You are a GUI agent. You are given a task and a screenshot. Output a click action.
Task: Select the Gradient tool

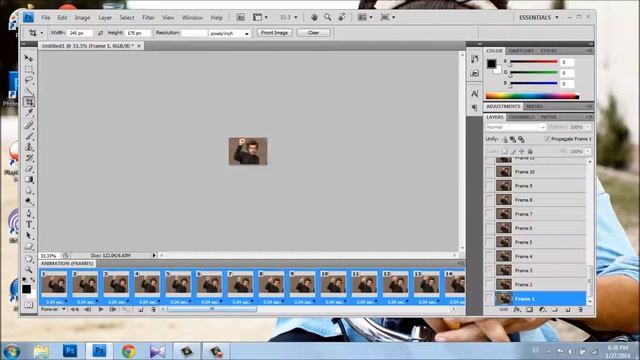point(29,180)
